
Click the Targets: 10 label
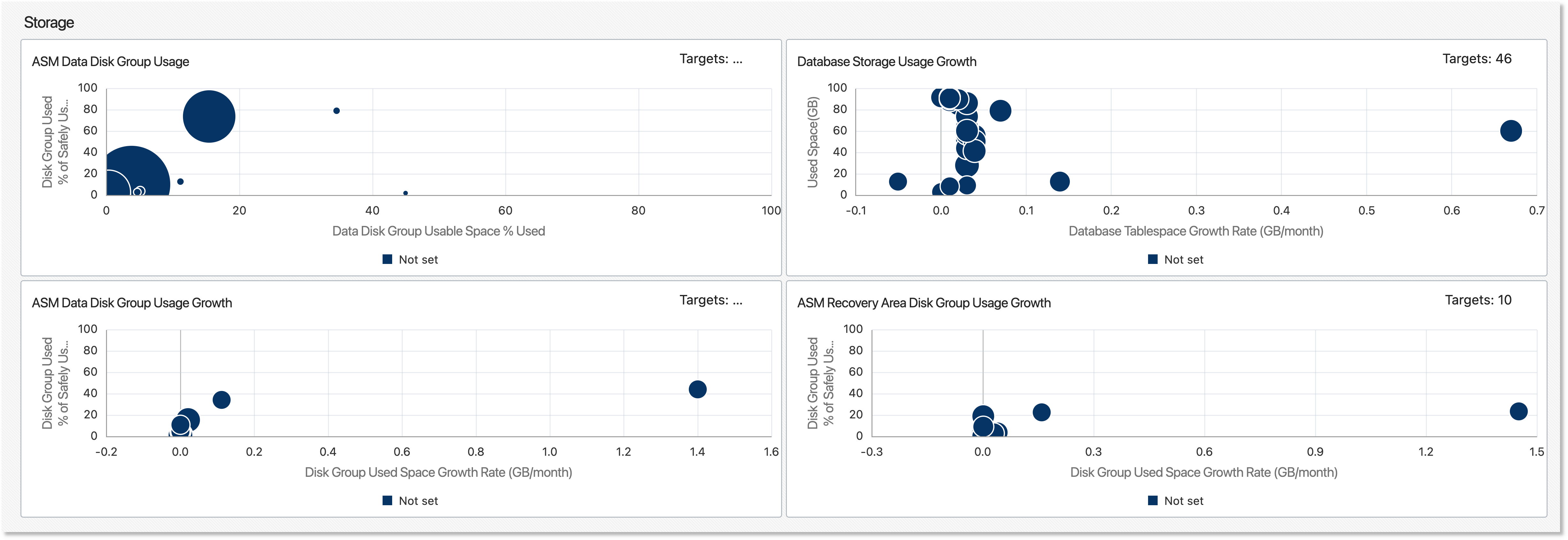1478,300
